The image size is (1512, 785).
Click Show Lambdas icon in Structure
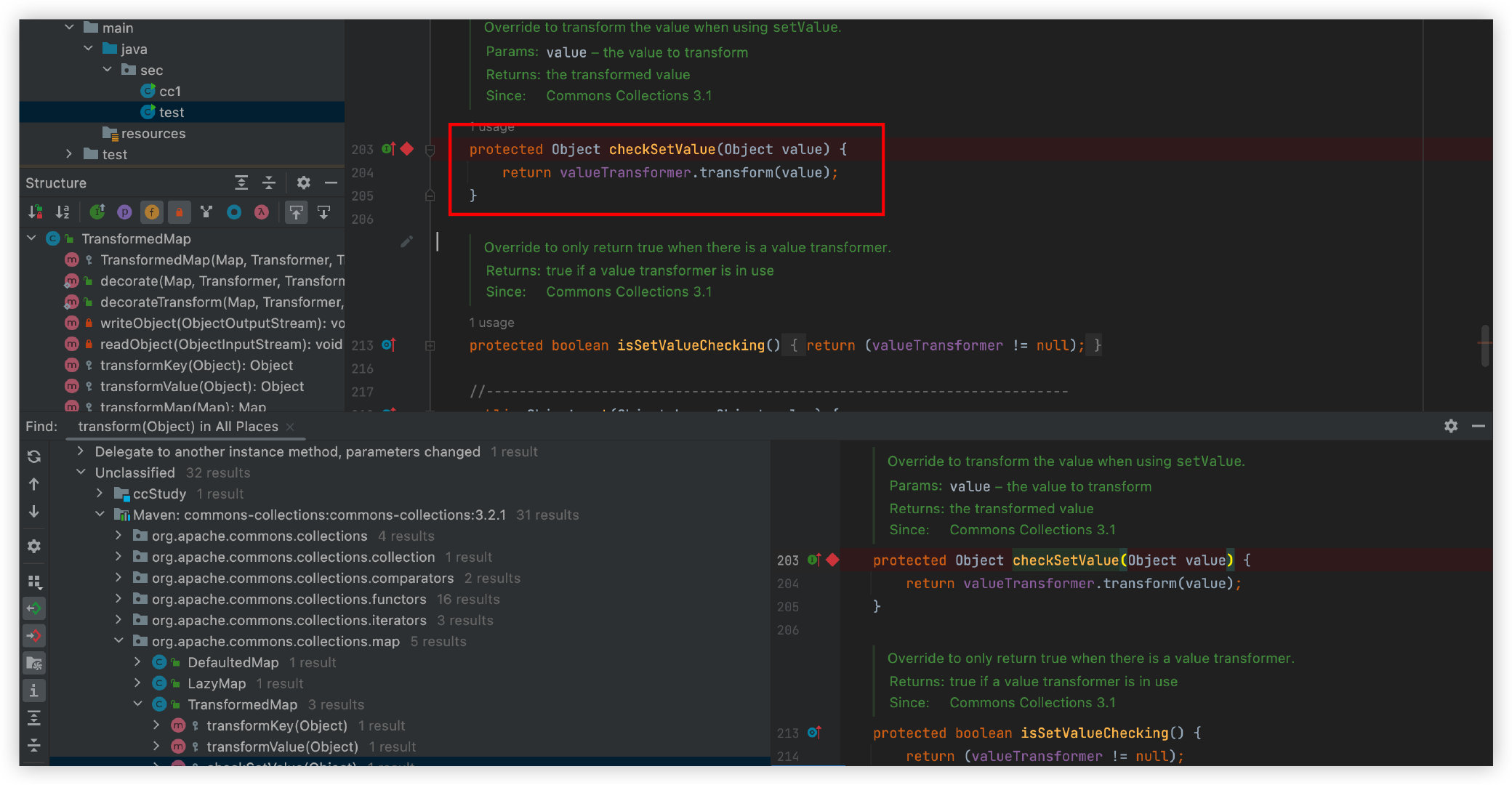pos(262,212)
